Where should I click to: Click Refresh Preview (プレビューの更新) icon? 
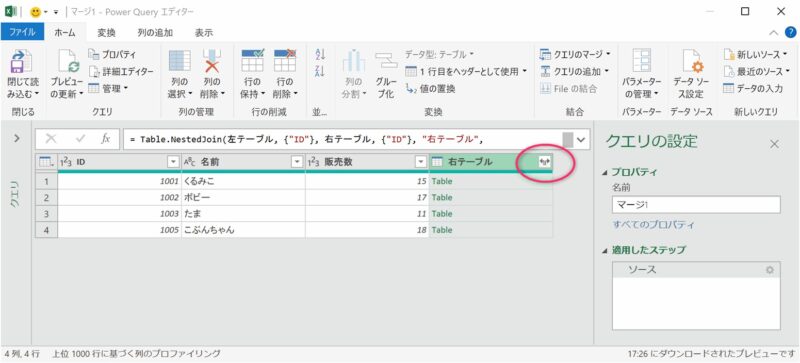pyautogui.click(x=68, y=62)
